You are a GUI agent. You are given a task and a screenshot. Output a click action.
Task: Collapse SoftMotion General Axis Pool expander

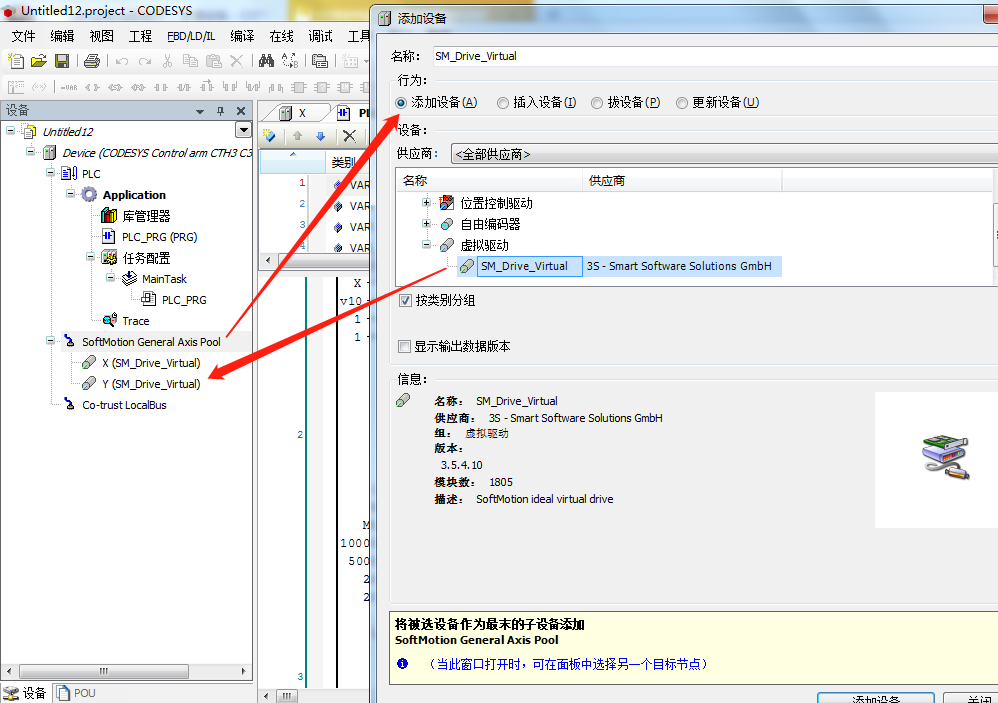coord(50,341)
